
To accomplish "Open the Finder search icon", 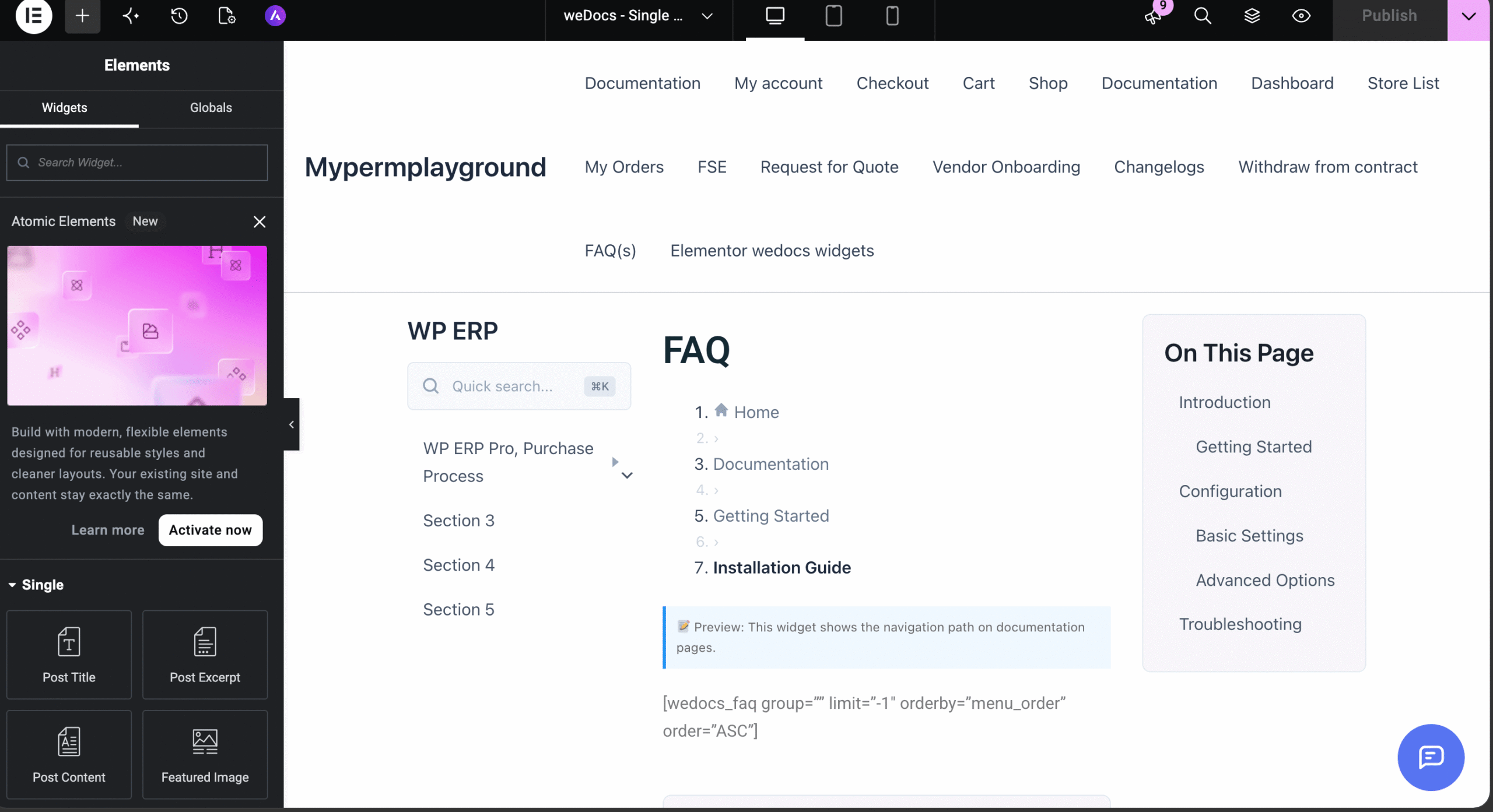I will point(1203,16).
